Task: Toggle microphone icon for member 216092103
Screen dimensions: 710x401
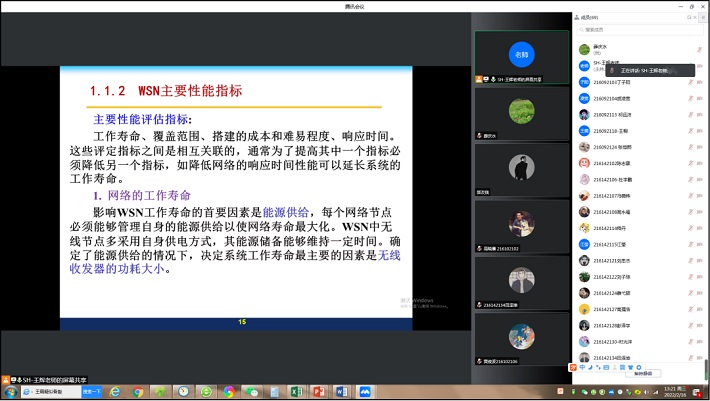Action: point(691,82)
